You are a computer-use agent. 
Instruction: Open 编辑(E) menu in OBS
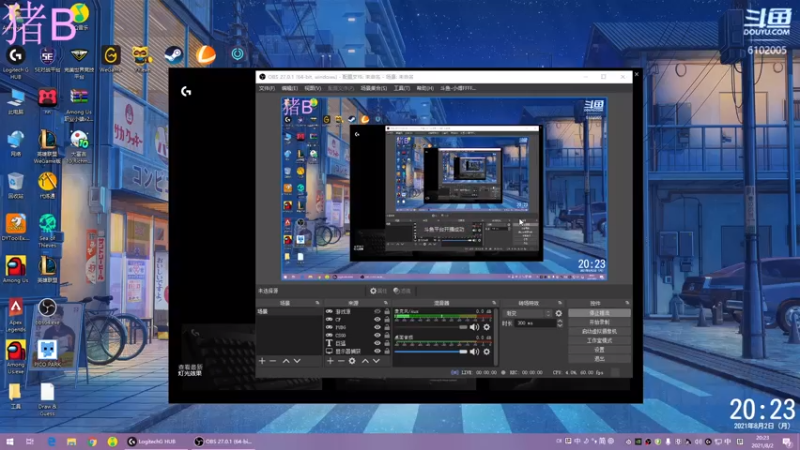click(x=290, y=88)
